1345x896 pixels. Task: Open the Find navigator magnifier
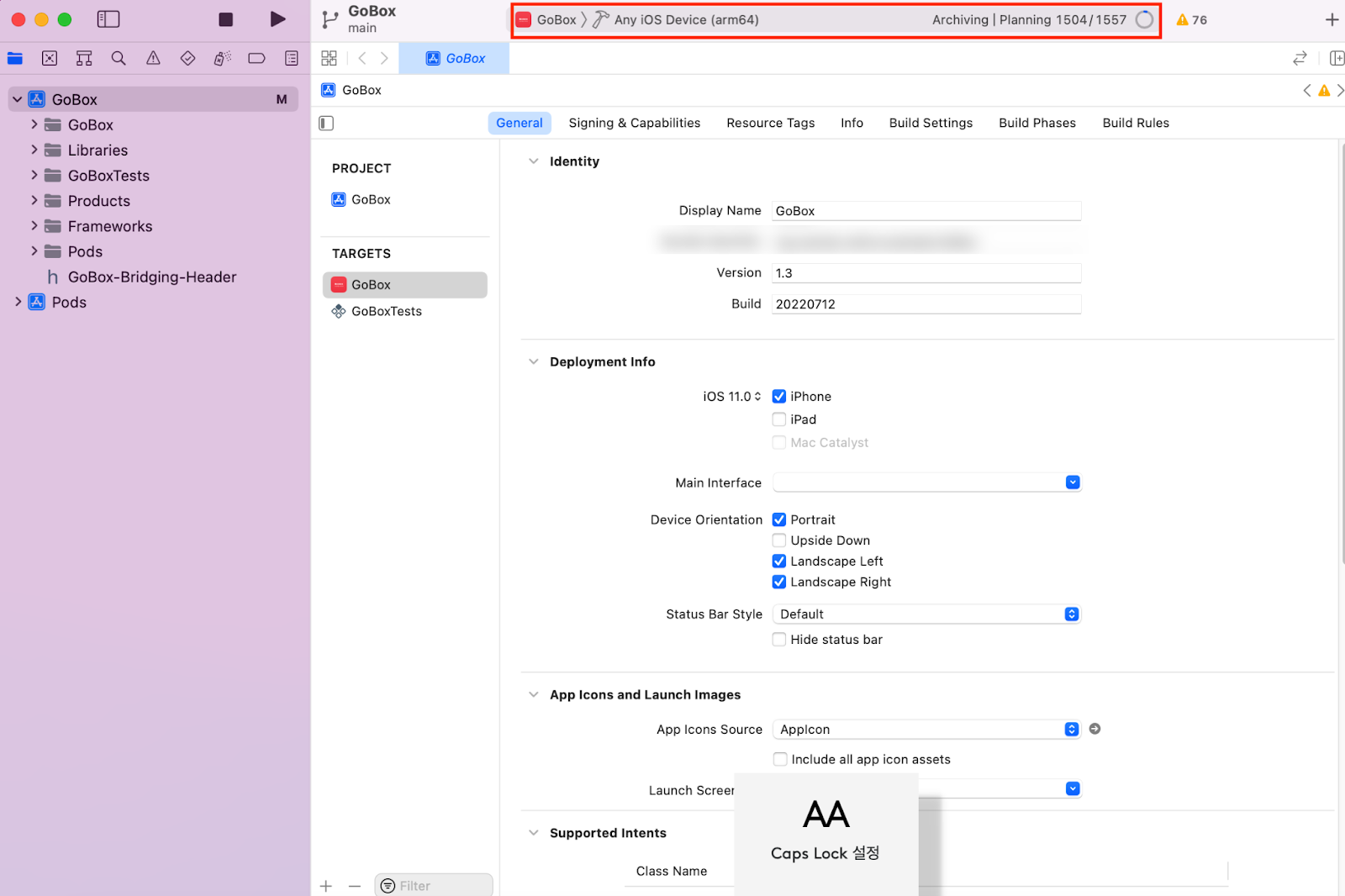119,58
